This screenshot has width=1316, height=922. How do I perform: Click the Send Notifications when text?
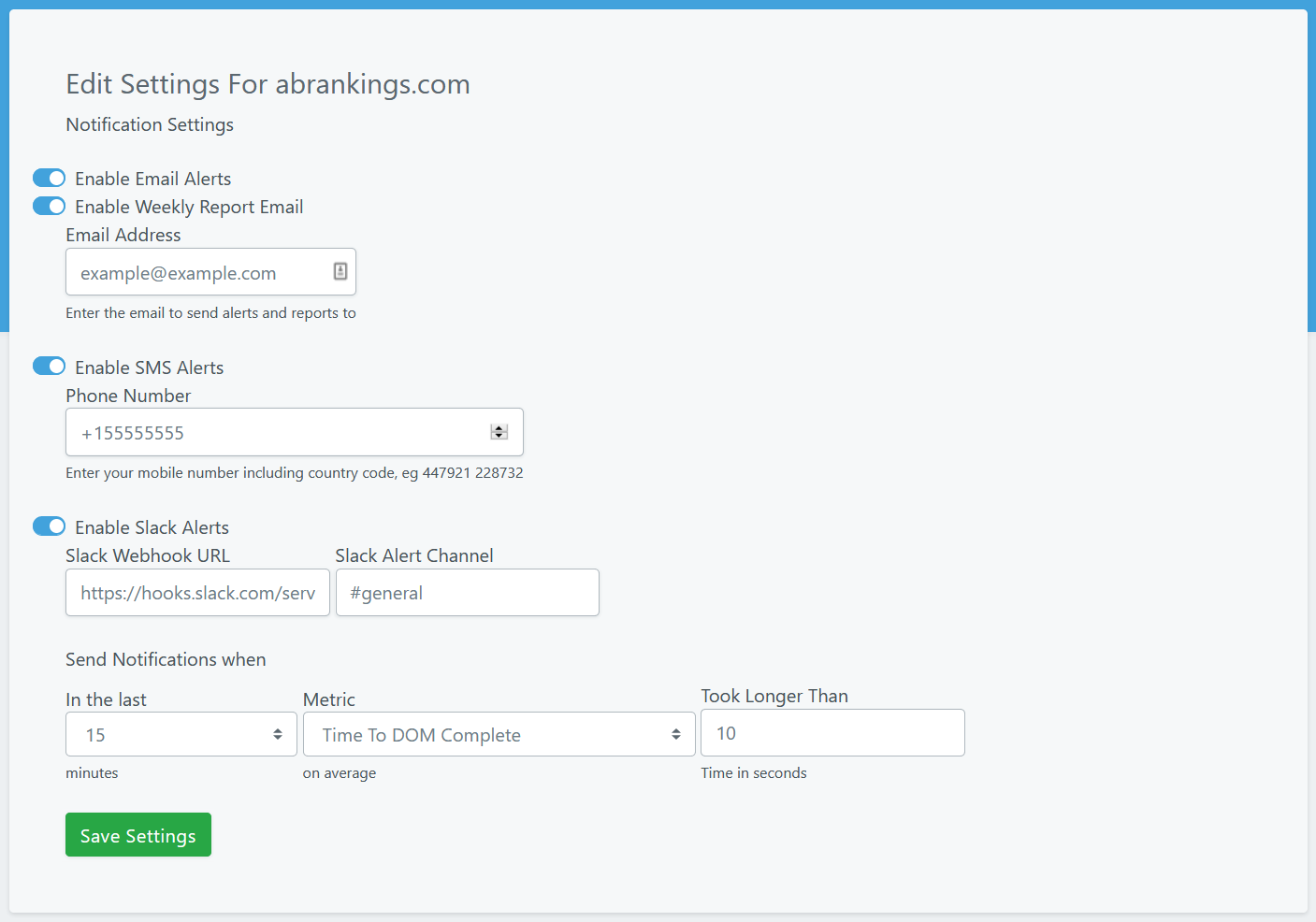tap(166, 659)
